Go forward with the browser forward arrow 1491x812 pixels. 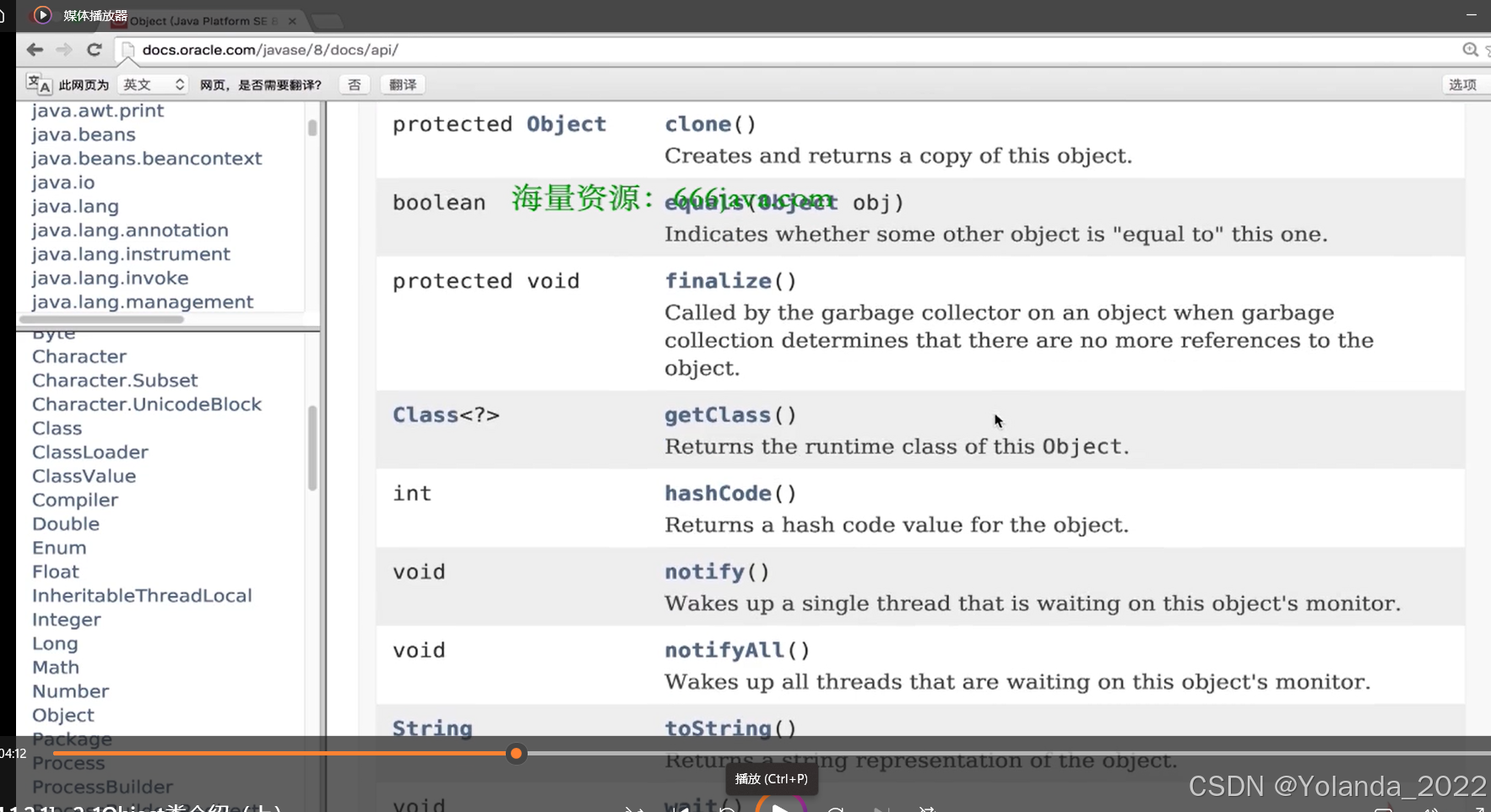64,50
